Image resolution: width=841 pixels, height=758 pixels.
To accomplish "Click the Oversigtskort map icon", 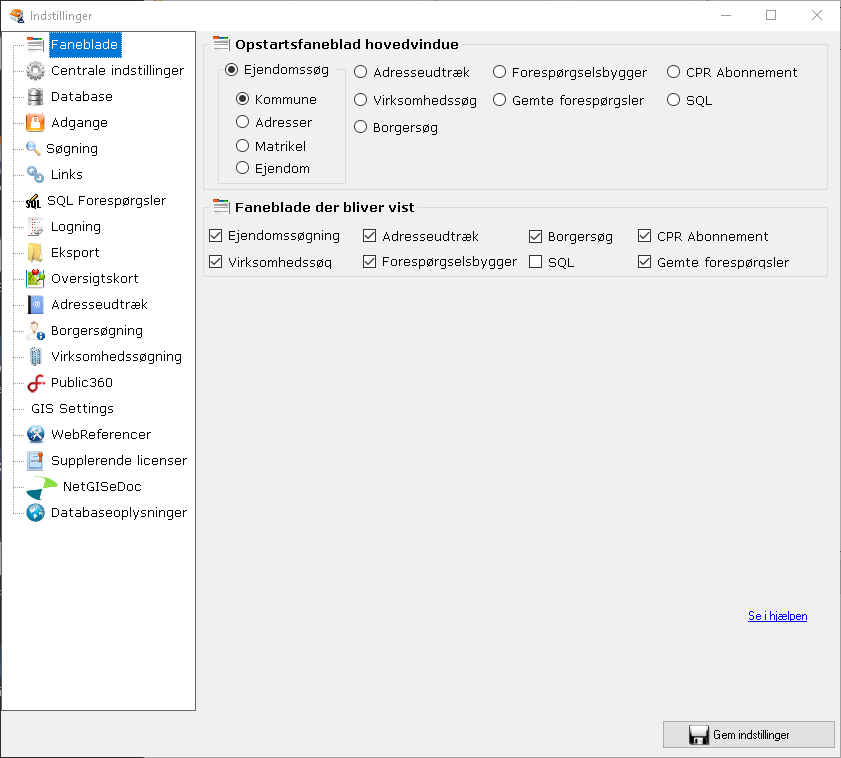I will [33, 278].
